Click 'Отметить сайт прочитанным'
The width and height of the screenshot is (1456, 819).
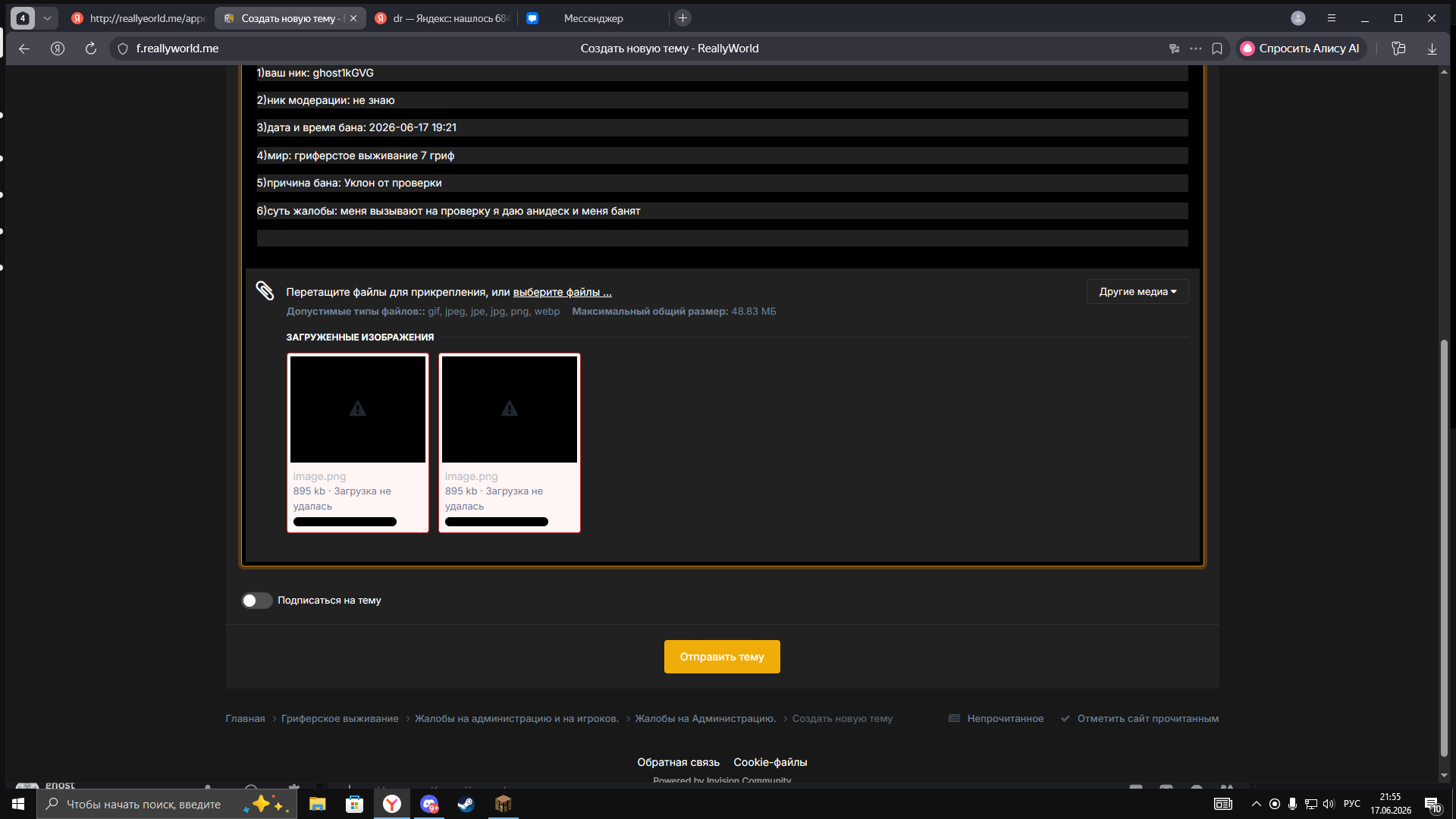(1140, 719)
